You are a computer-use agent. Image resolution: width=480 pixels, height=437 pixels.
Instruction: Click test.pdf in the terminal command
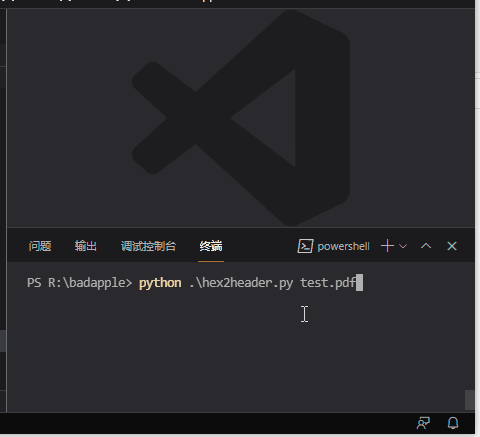tap(328, 283)
